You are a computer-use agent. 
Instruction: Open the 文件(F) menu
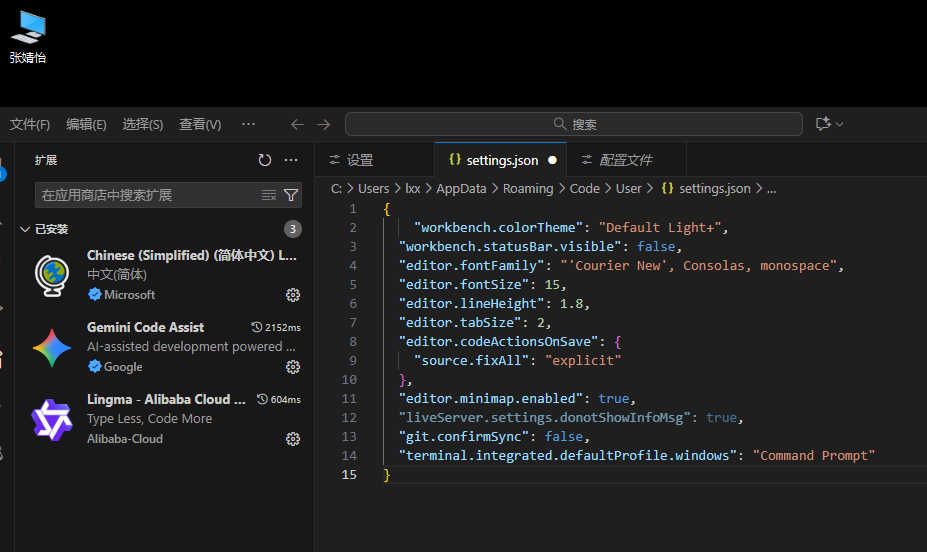[30, 124]
